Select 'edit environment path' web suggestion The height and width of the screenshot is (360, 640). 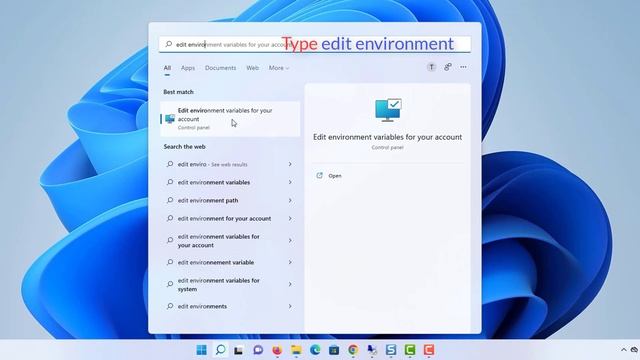tap(229, 200)
